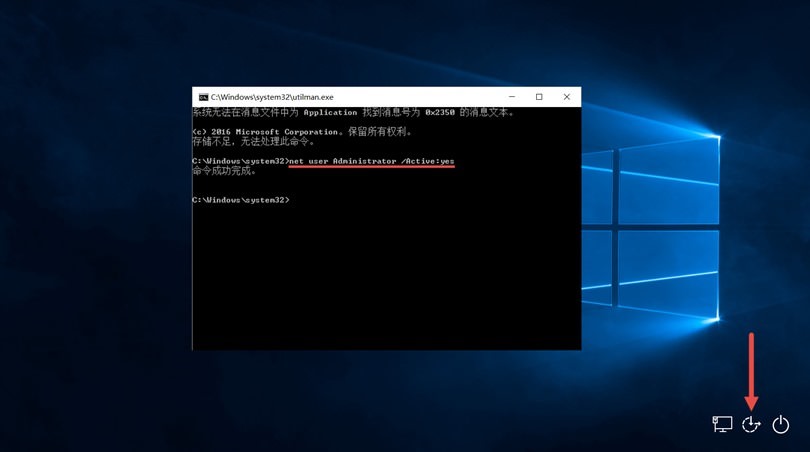Screen dimensions: 810x452
Task: Click the line 存储不足，无法处理此命令。
Action: [x=253, y=142]
